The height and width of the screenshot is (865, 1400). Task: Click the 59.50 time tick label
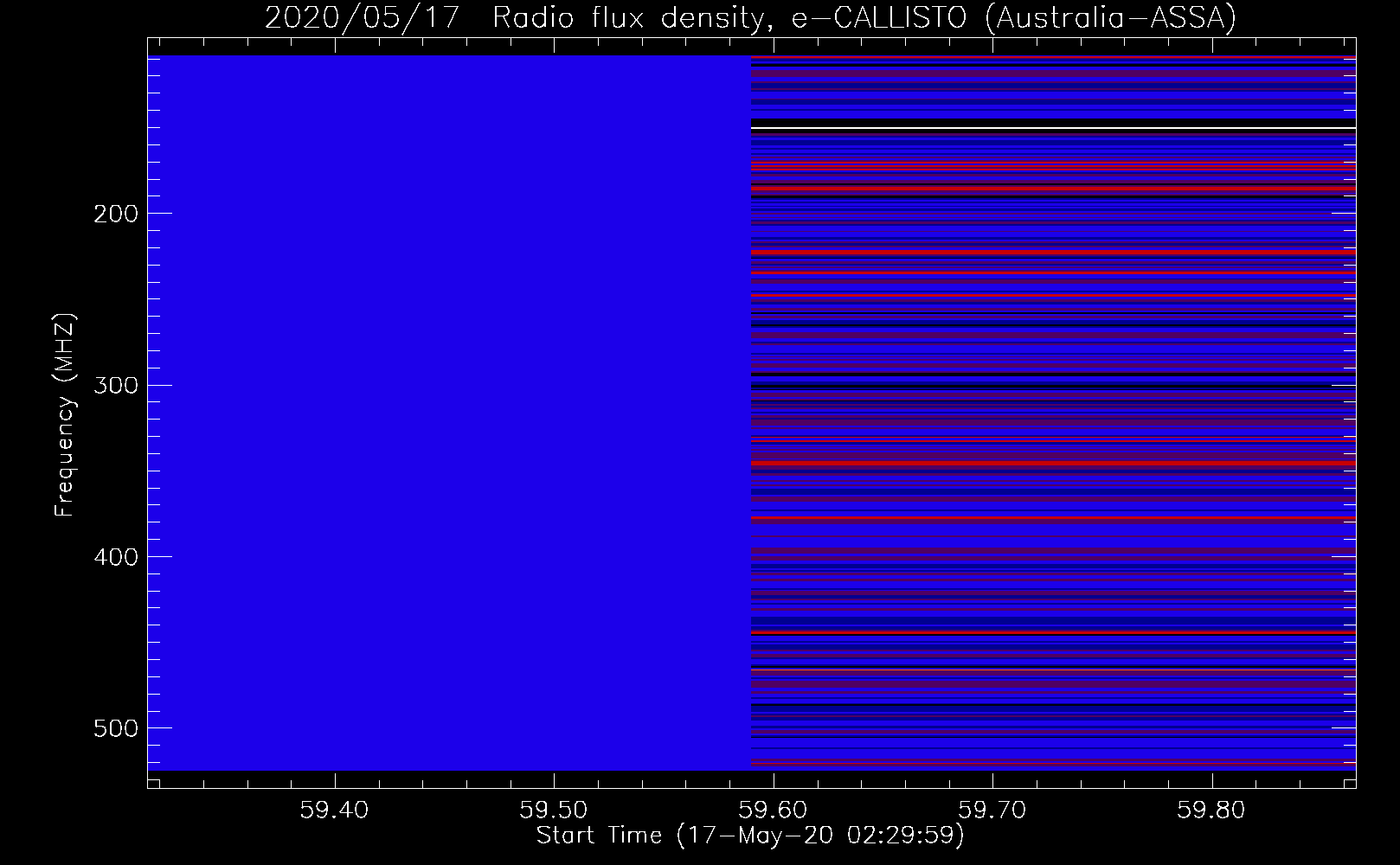(554, 810)
